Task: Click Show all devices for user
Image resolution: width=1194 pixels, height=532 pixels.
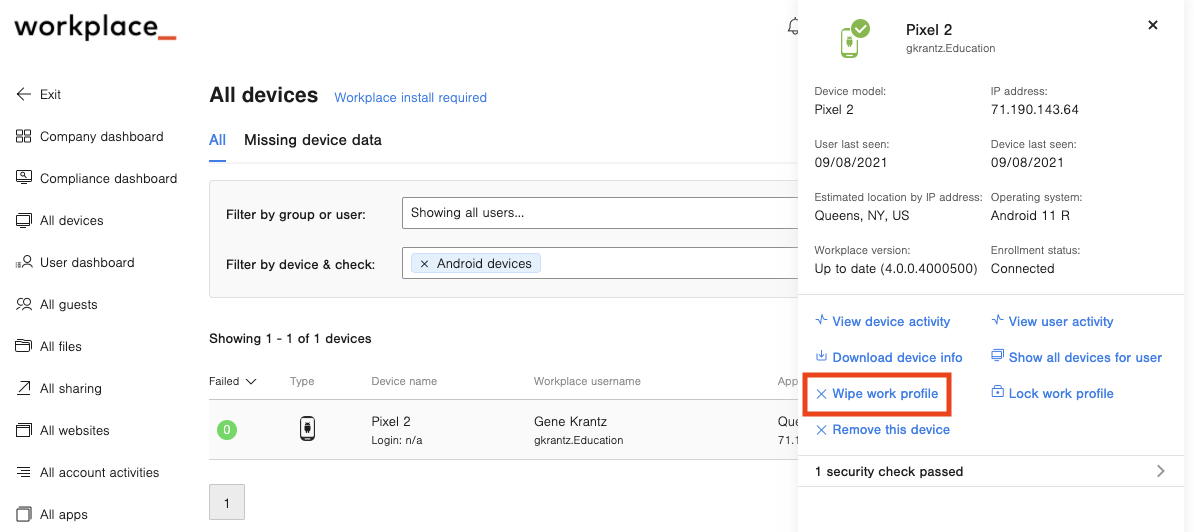Action: 1077,357
